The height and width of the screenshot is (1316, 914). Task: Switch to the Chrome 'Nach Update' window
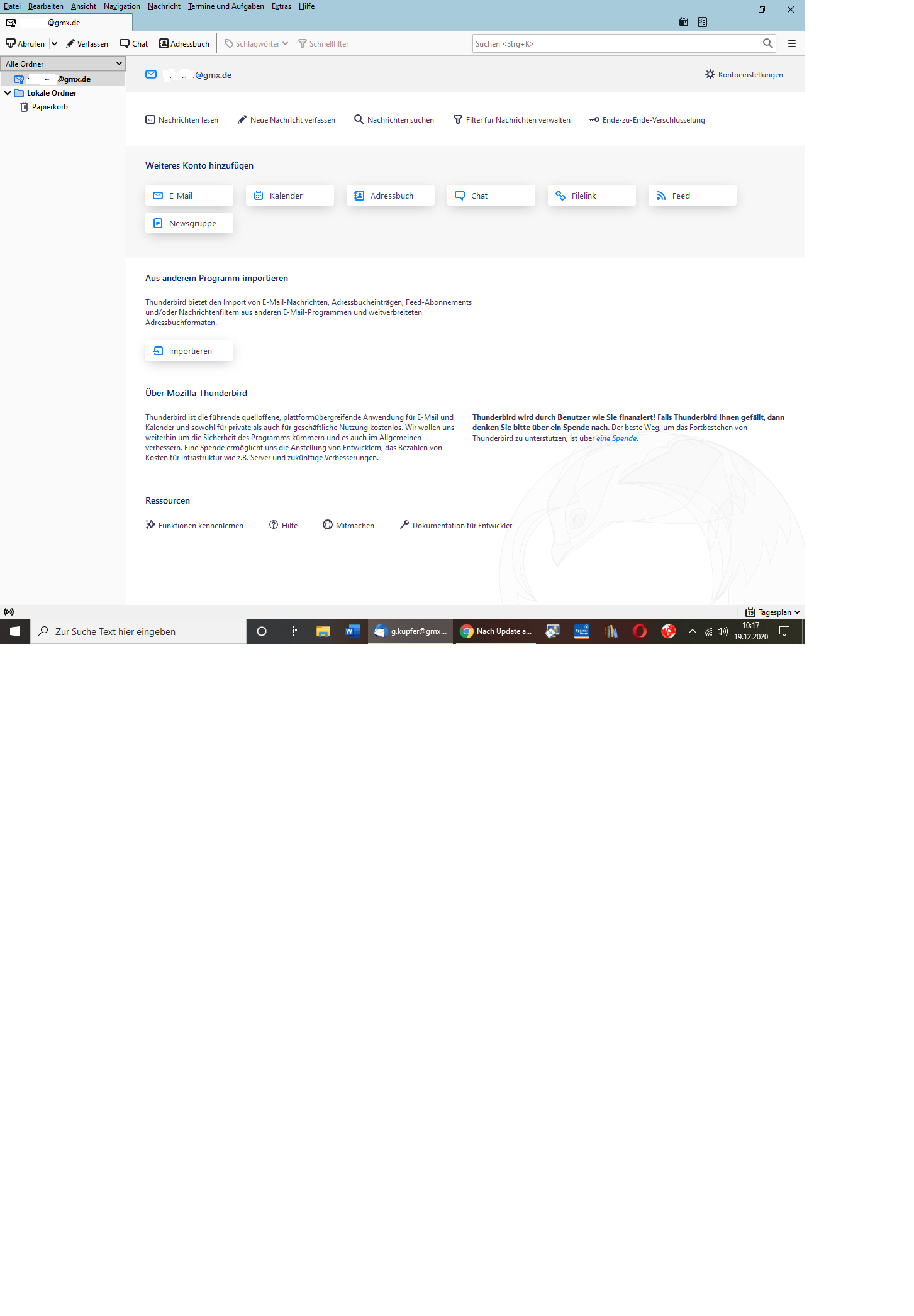[x=496, y=631]
